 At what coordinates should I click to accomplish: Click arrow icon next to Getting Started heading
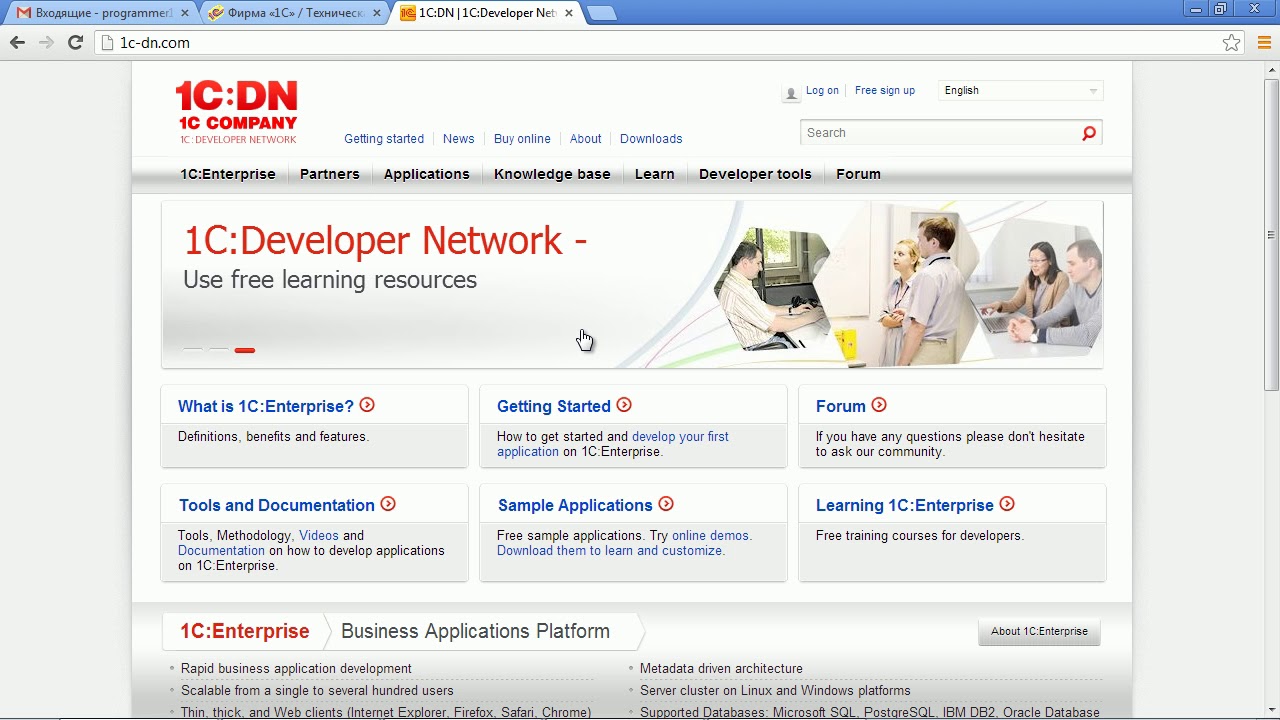(x=624, y=405)
